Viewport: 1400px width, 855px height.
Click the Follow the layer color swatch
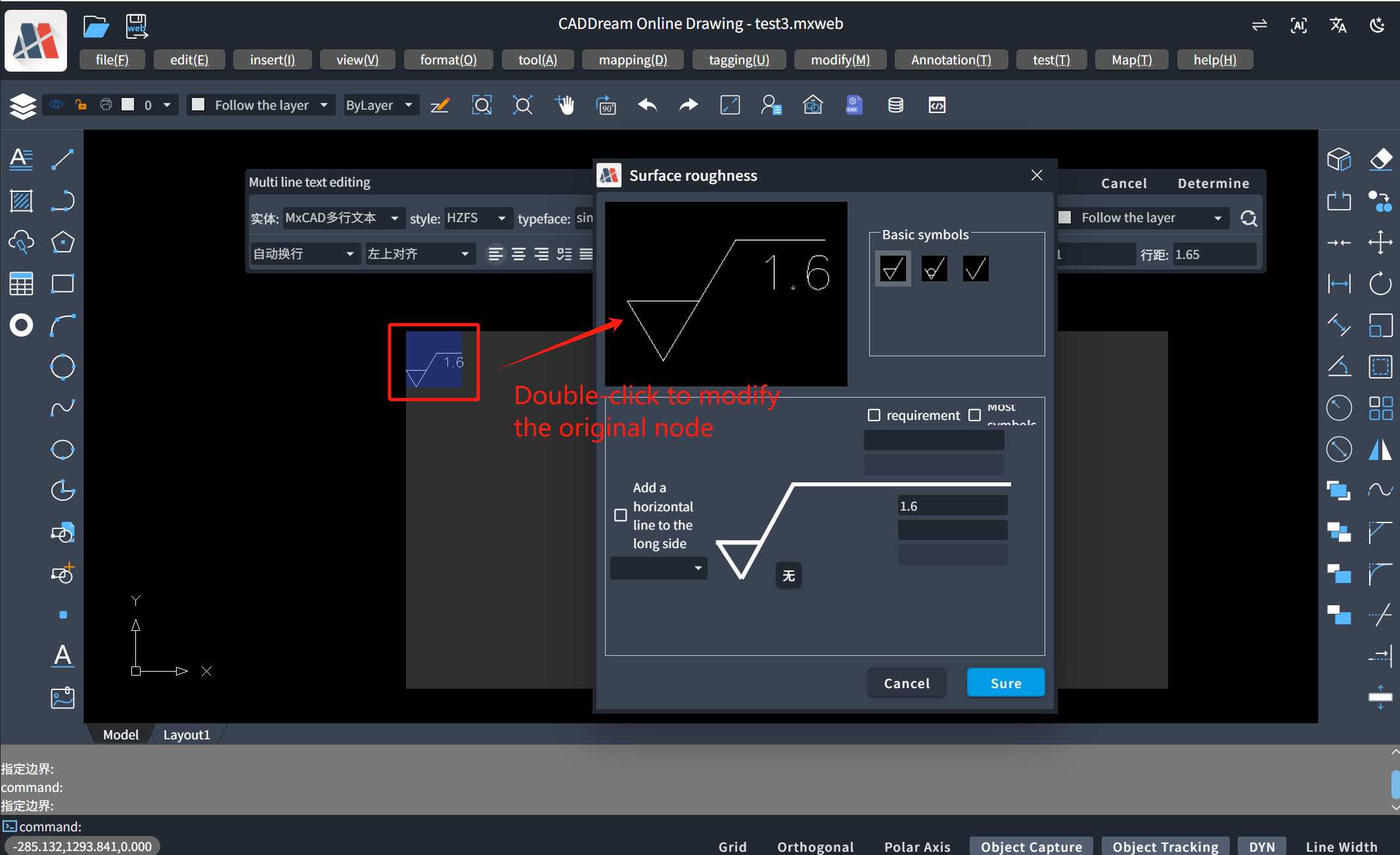[198, 105]
